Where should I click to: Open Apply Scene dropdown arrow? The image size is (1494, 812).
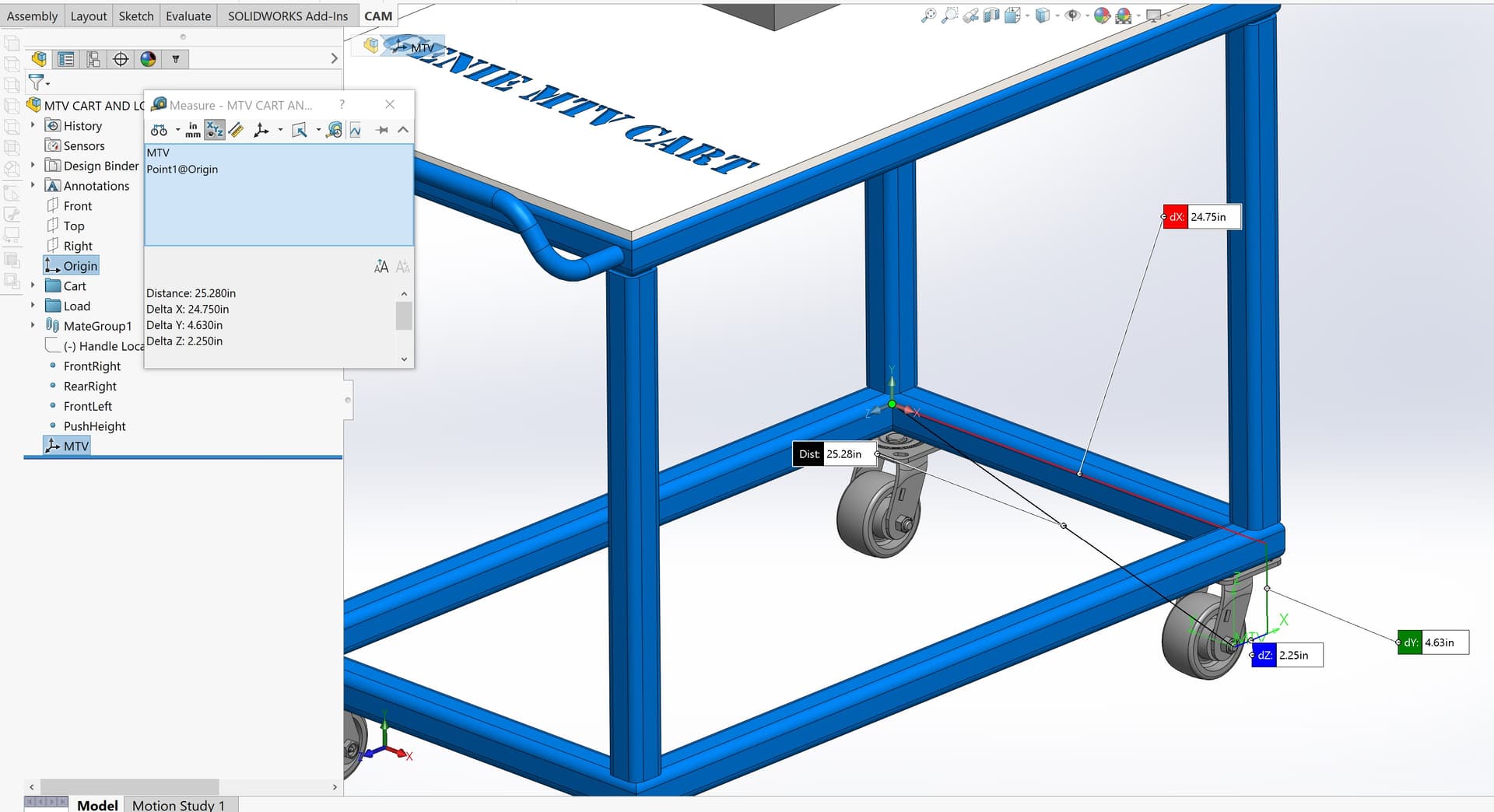click(1138, 16)
